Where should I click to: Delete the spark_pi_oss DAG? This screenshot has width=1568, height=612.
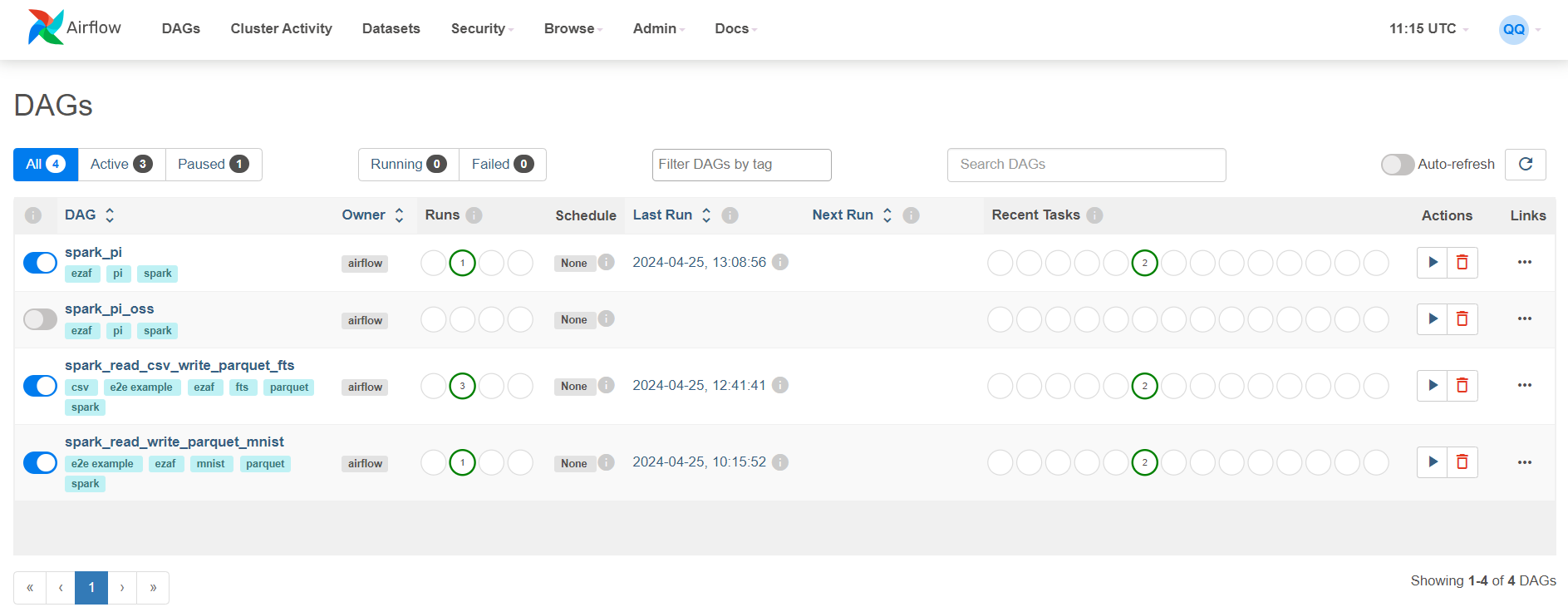point(1462,319)
